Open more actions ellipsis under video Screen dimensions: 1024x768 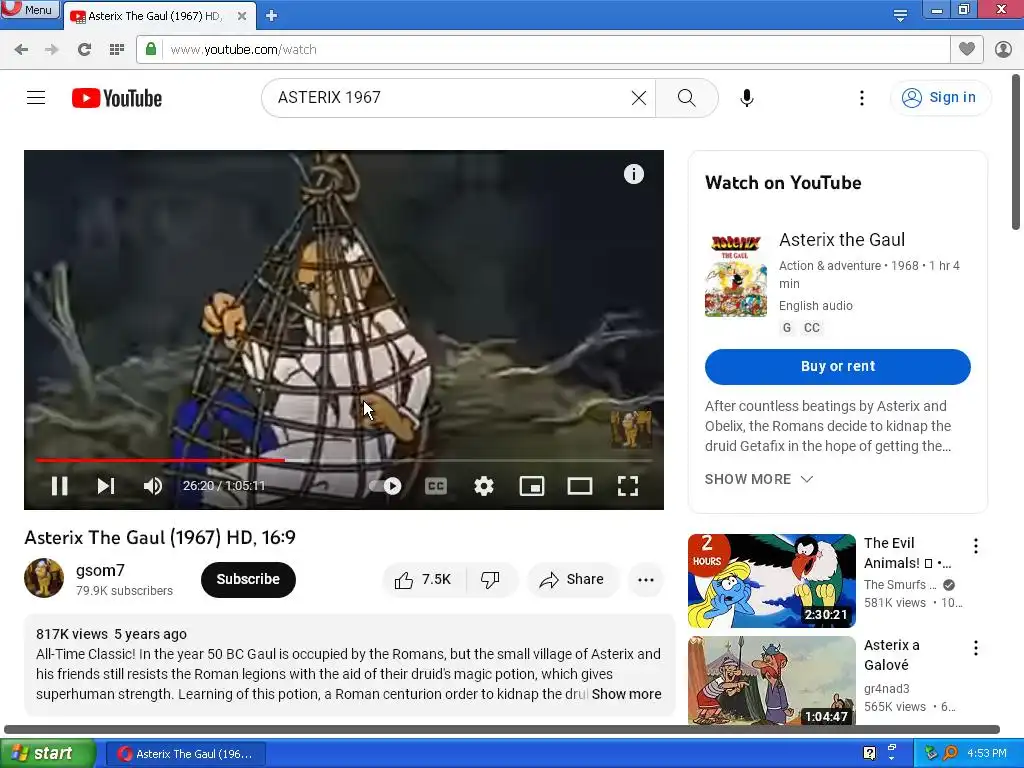click(646, 579)
